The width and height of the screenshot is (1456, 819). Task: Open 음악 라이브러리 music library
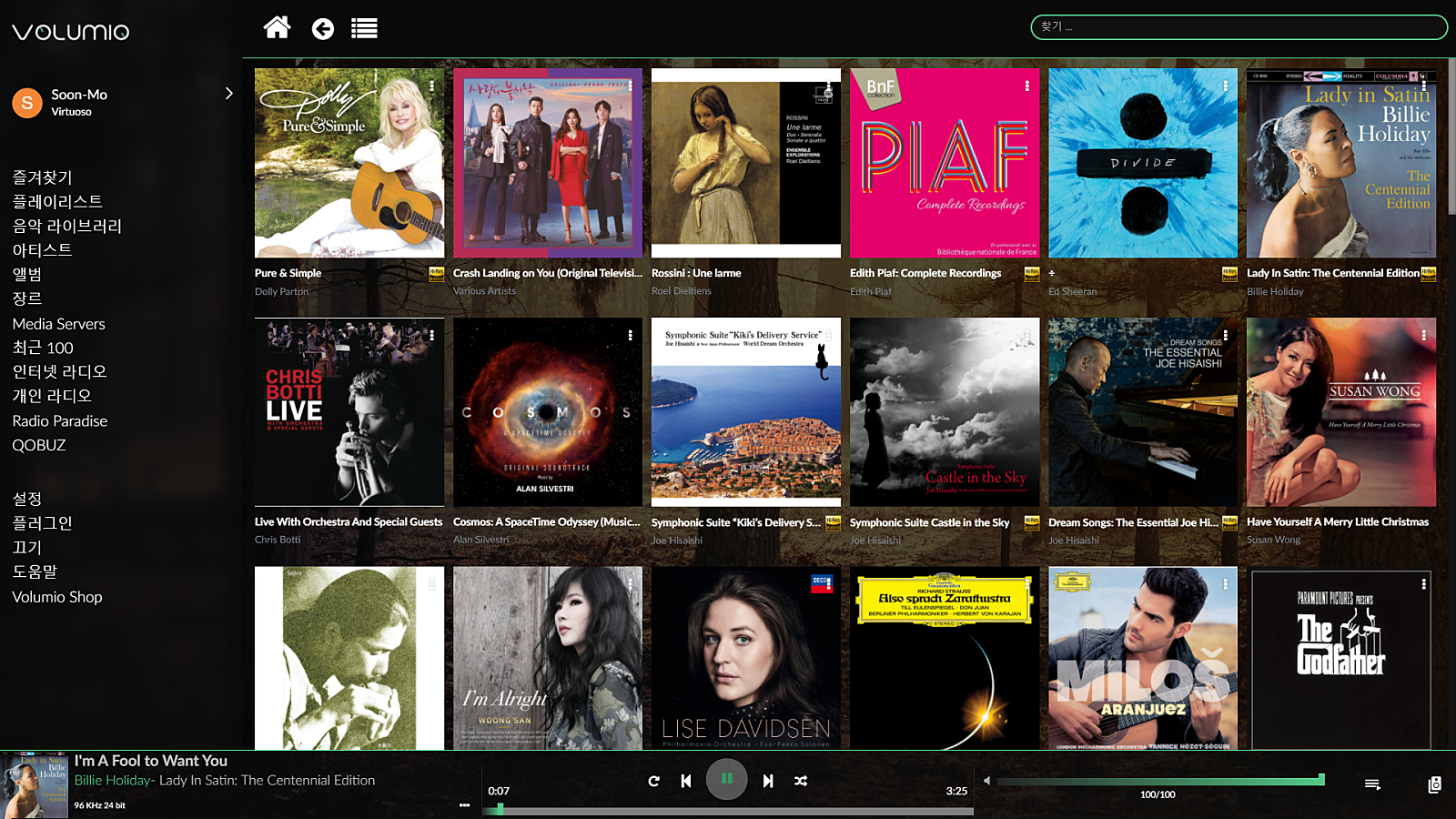pyautogui.click(x=66, y=226)
